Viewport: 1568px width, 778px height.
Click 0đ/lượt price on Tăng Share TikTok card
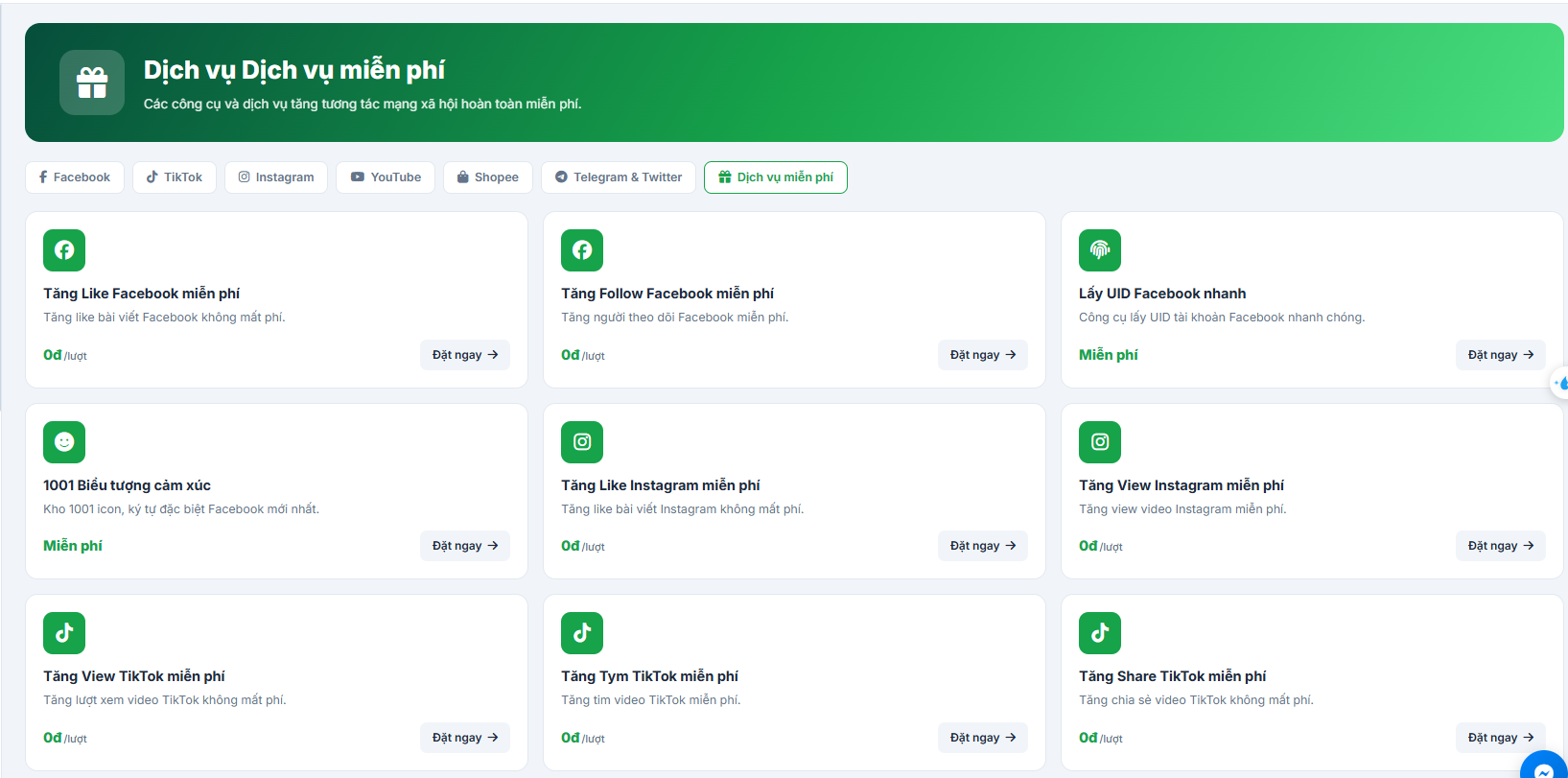pyautogui.click(x=1101, y=738)
